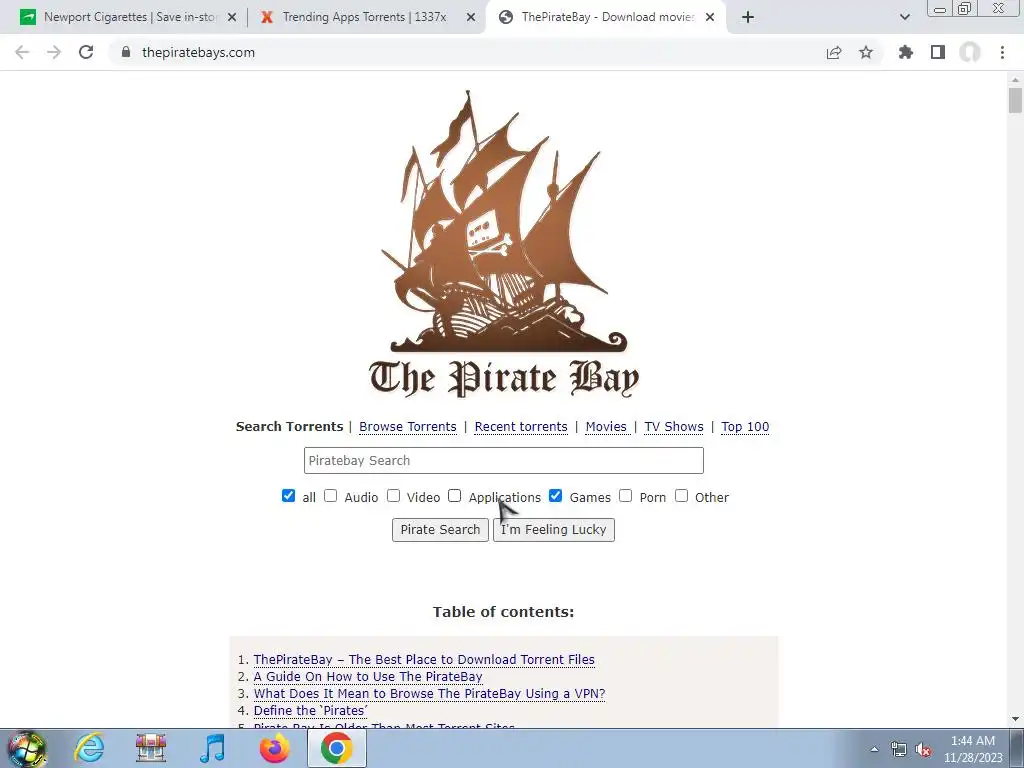The height and width of the screenshot is (768, 1024).
Task: Check the Applications checkbox
Action: 455,496
